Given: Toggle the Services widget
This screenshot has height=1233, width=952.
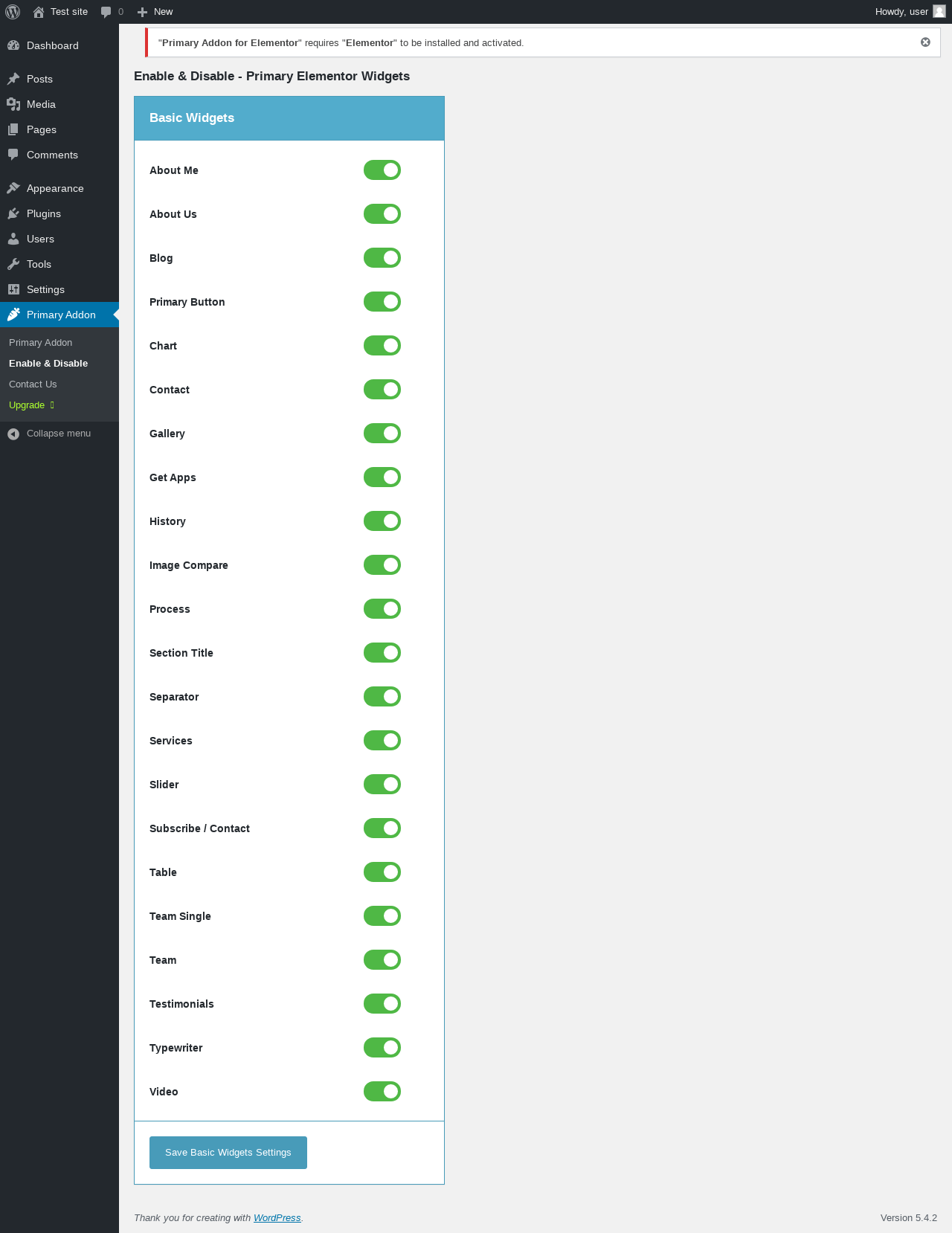Looking at the screenshot, I should point(382,741).
